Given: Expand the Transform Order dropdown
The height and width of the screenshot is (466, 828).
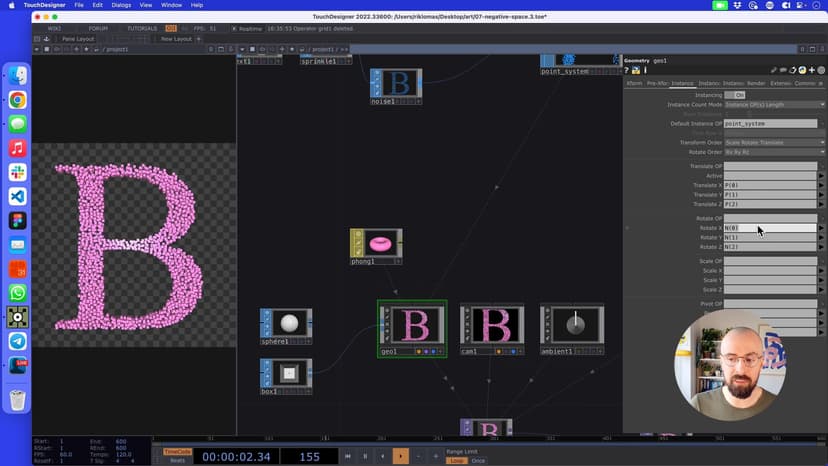Looking at the screenshot, I should point(774,143).
